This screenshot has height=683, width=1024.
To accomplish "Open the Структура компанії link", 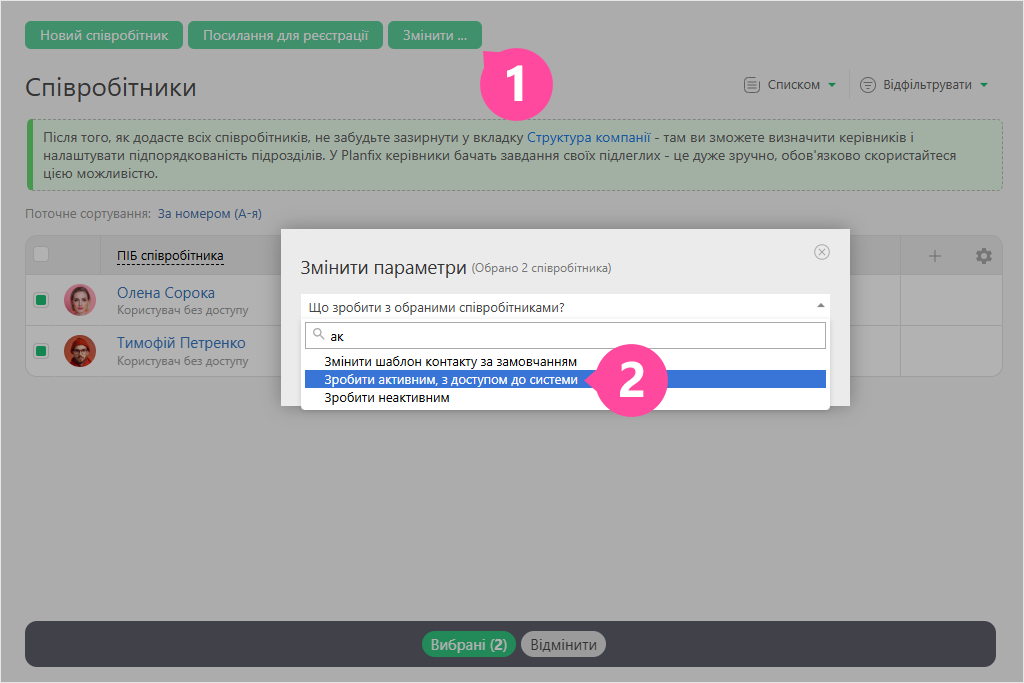I will click(588, 138).
